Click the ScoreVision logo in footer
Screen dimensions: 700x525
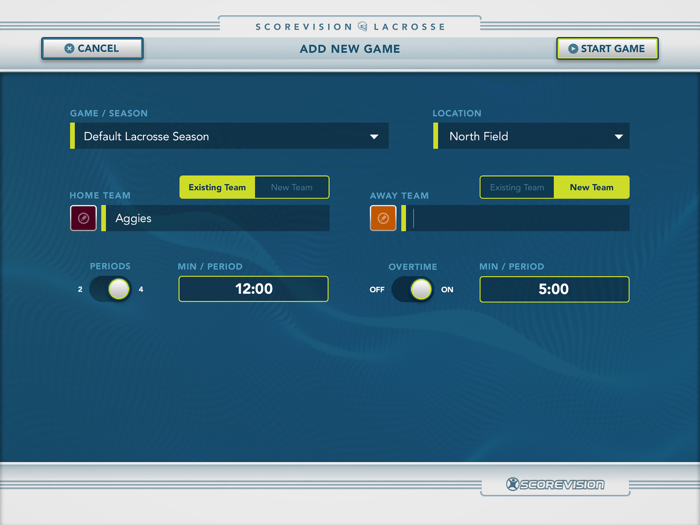click(x=555, y=484)
